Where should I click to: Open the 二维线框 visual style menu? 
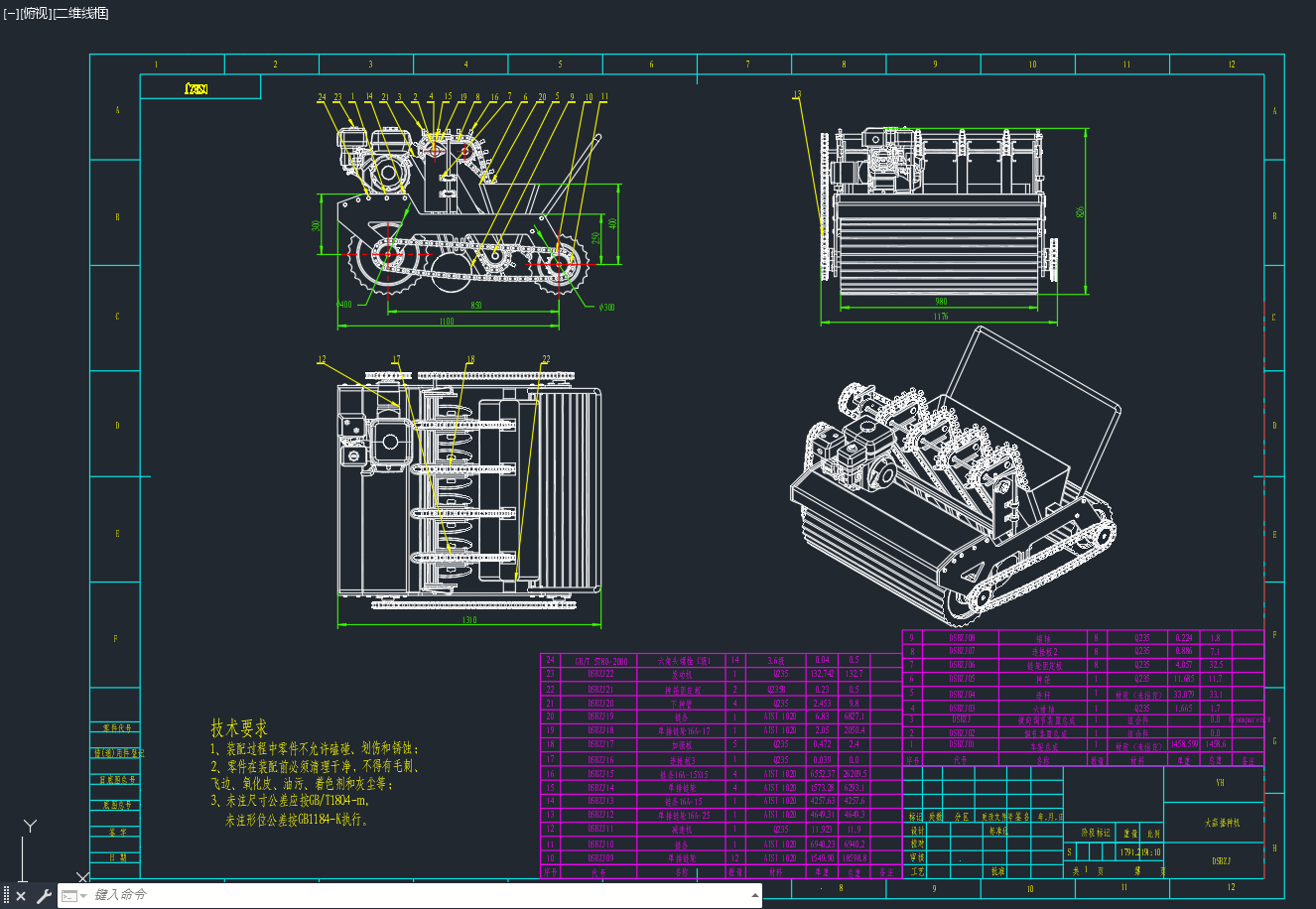(x=79, y=13)
